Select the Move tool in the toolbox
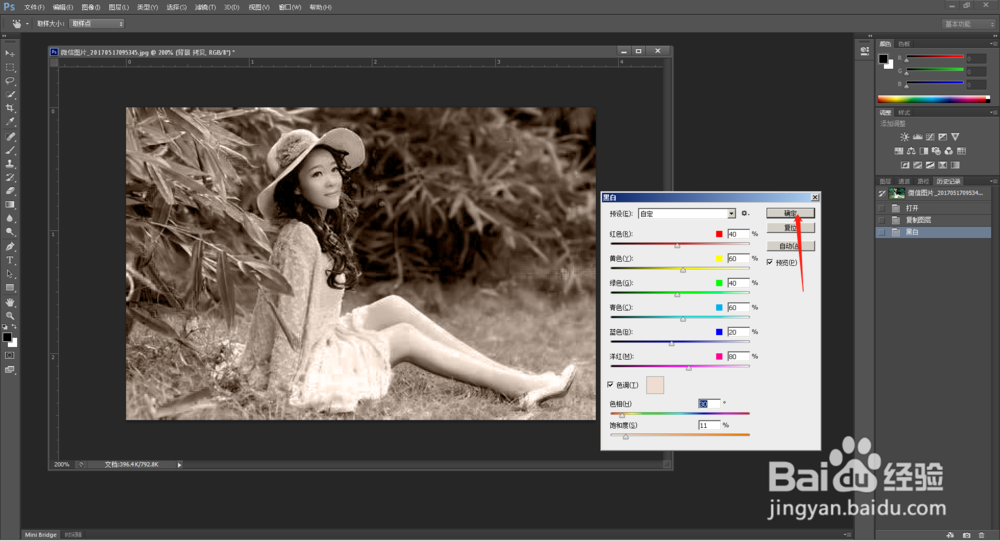This screenshot has width=1000, height=542. (10, 53)
